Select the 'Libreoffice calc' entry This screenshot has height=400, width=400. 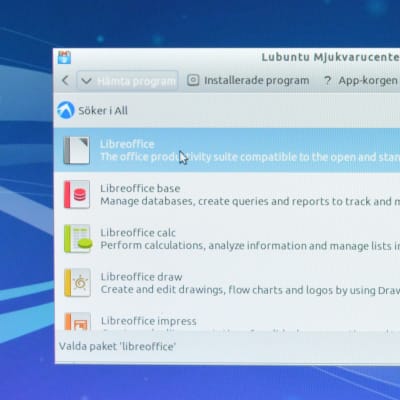[x=138, y=233]
